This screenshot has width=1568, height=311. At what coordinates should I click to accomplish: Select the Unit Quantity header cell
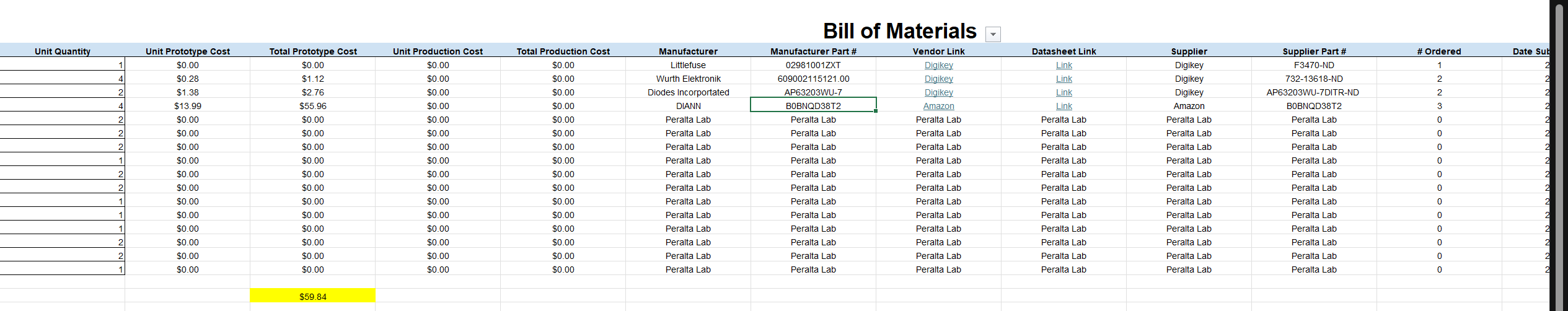pos(62,51)
